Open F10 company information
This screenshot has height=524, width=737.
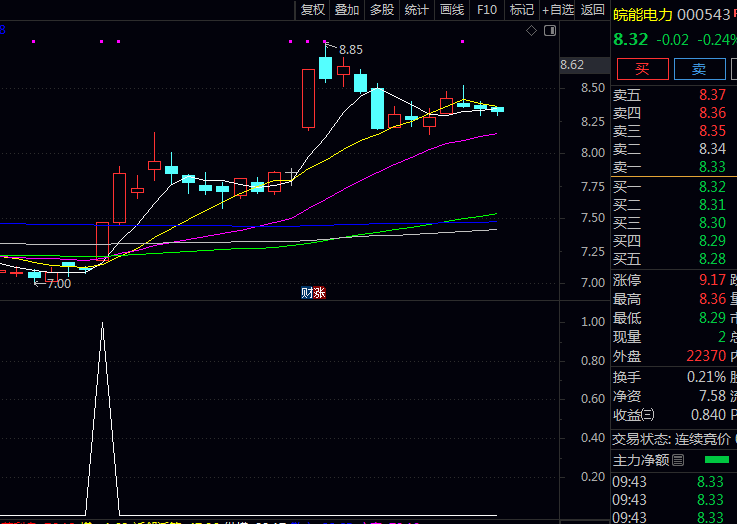tap(487, 10)
